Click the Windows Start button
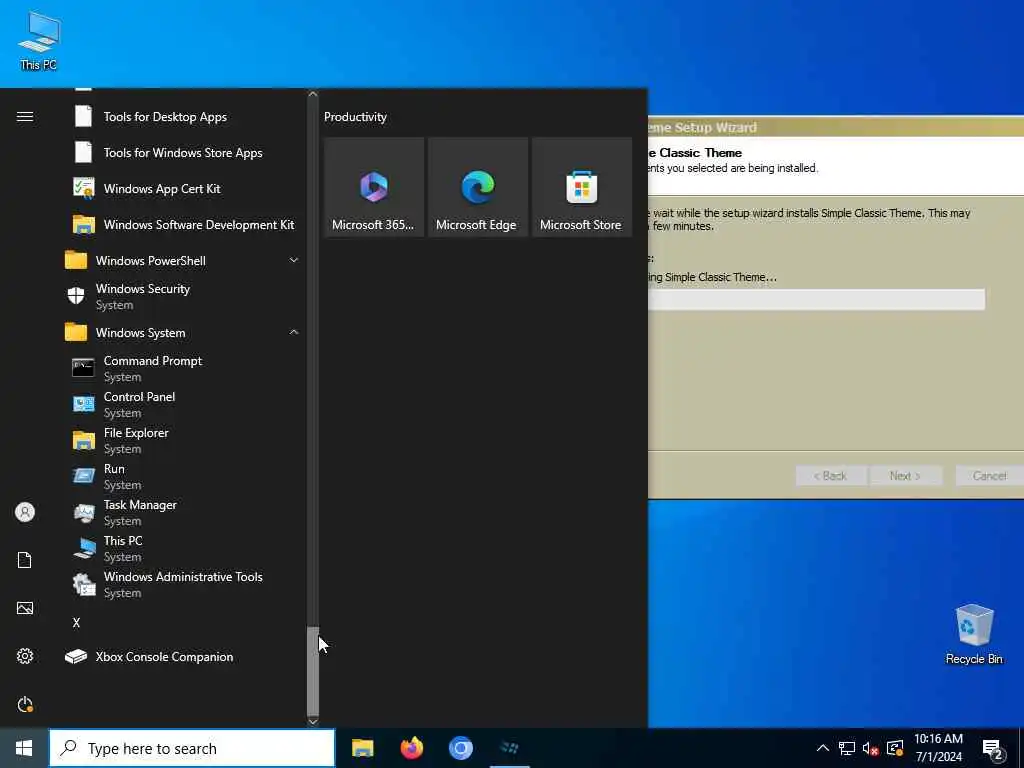Screen dimensions: 1024x768 tap(24, 748)
